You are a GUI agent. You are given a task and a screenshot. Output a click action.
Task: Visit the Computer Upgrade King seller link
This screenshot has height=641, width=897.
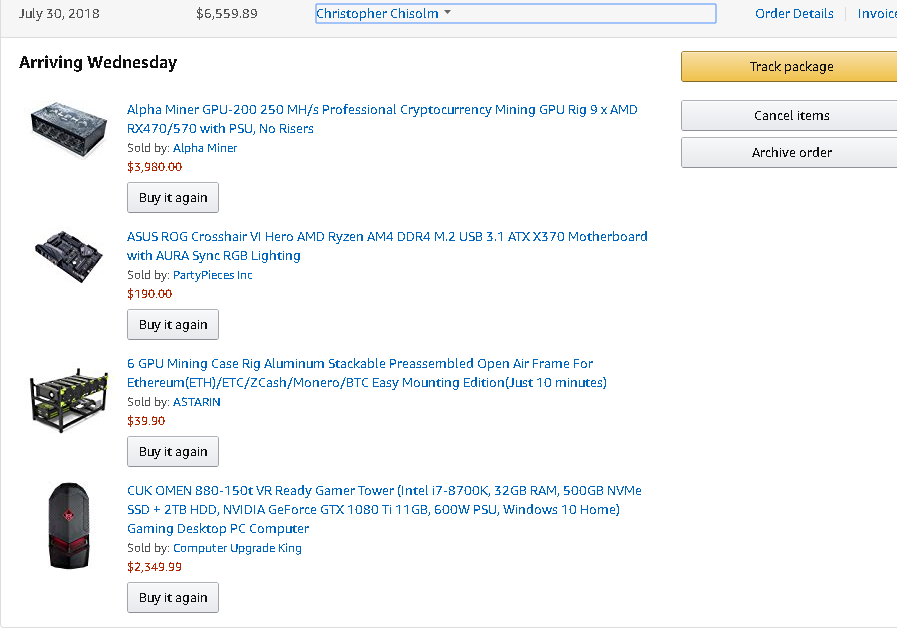(237, 548)
